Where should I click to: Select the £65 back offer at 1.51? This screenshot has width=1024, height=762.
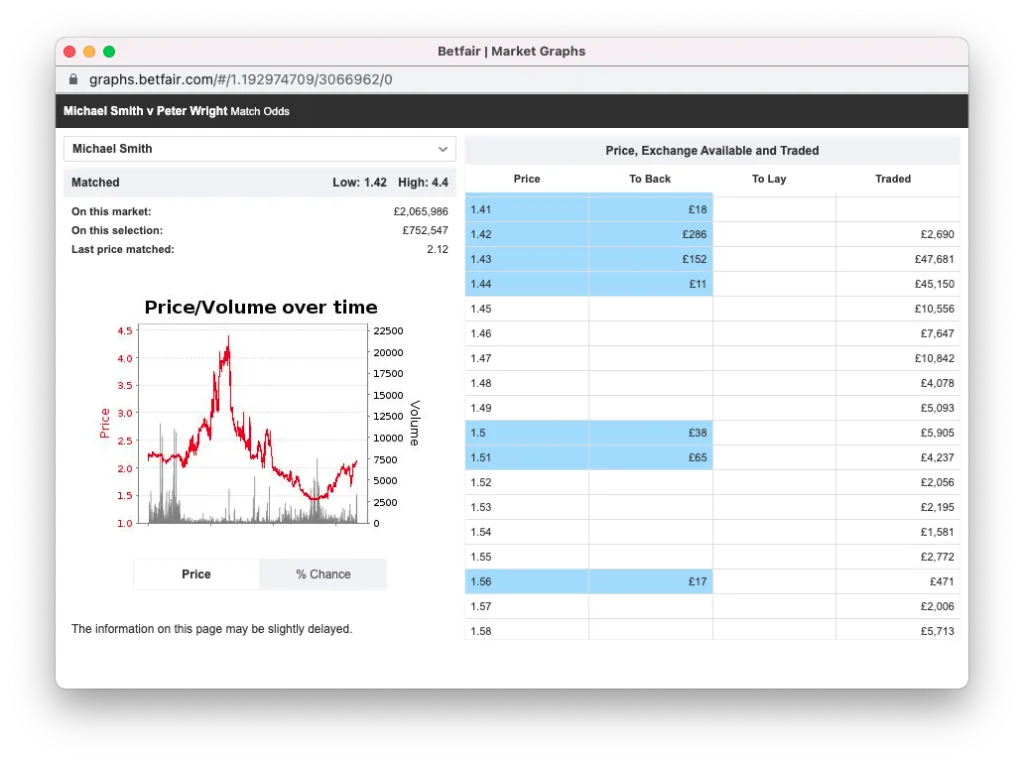coord(651,458)
